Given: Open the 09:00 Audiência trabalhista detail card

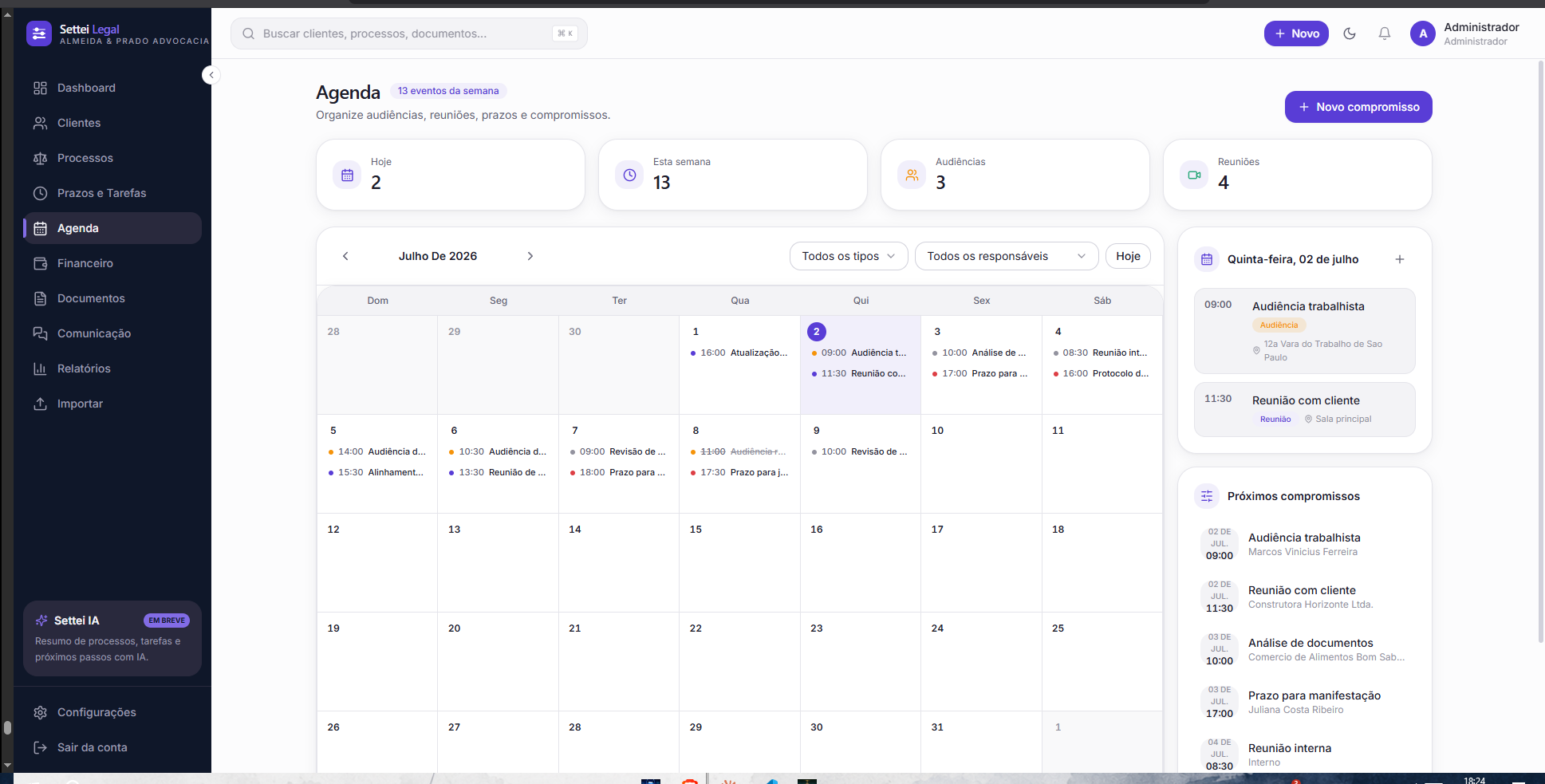Looking at the screenshot, I should pyautogui.click(x=1304, y=331).
